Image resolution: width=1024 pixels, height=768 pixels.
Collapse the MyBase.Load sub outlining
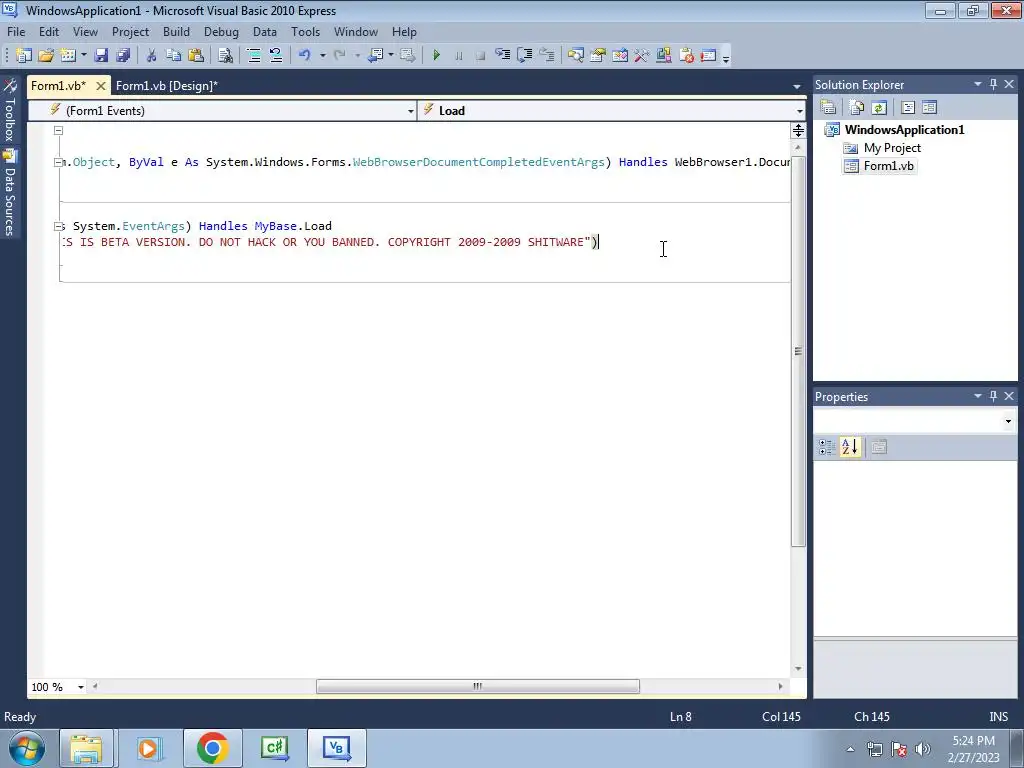click(58, 227)
